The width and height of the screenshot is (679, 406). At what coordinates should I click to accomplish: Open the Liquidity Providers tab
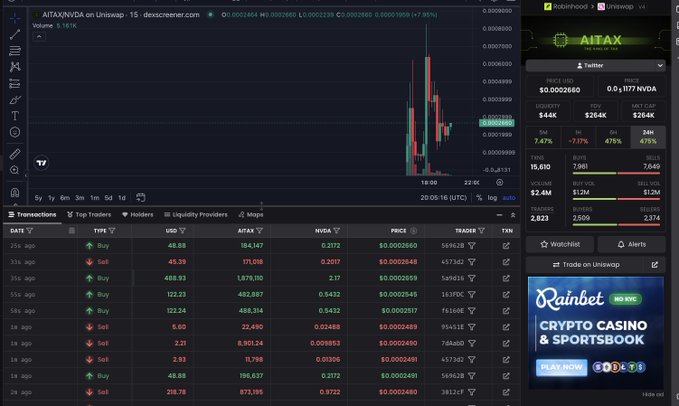pyautogui.click(x=196, y=215)
